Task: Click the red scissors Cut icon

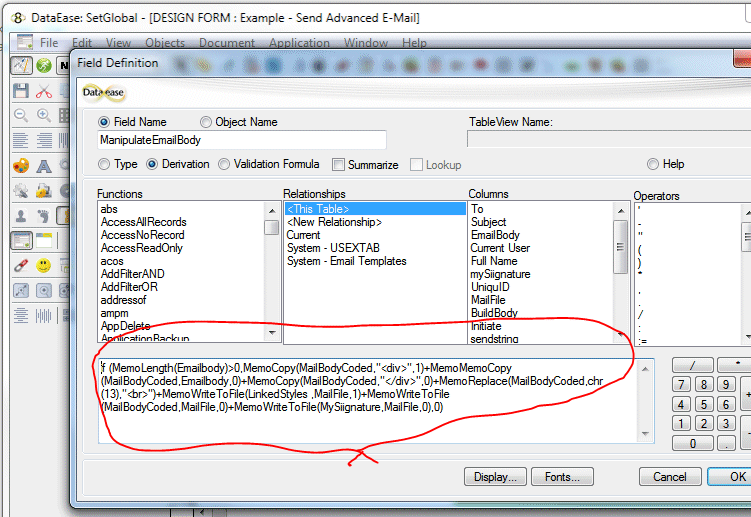Action: [44, 91]
